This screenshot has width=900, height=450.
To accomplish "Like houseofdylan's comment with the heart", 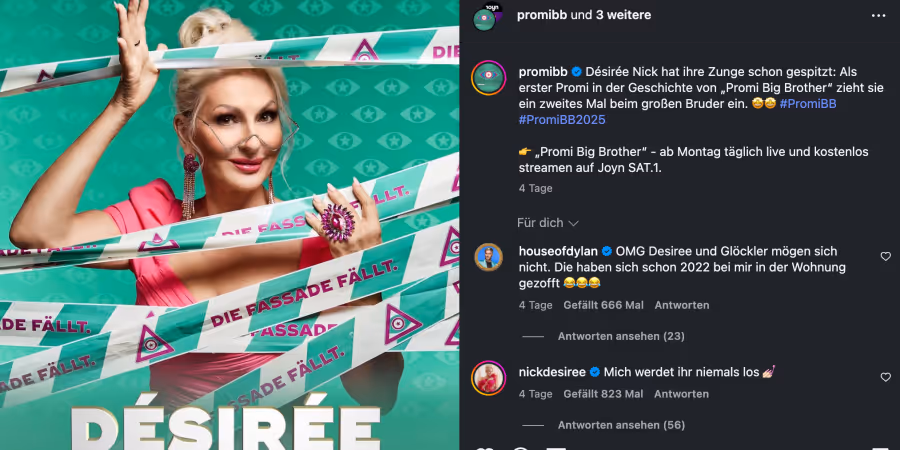I will click(x=886, y=256).
